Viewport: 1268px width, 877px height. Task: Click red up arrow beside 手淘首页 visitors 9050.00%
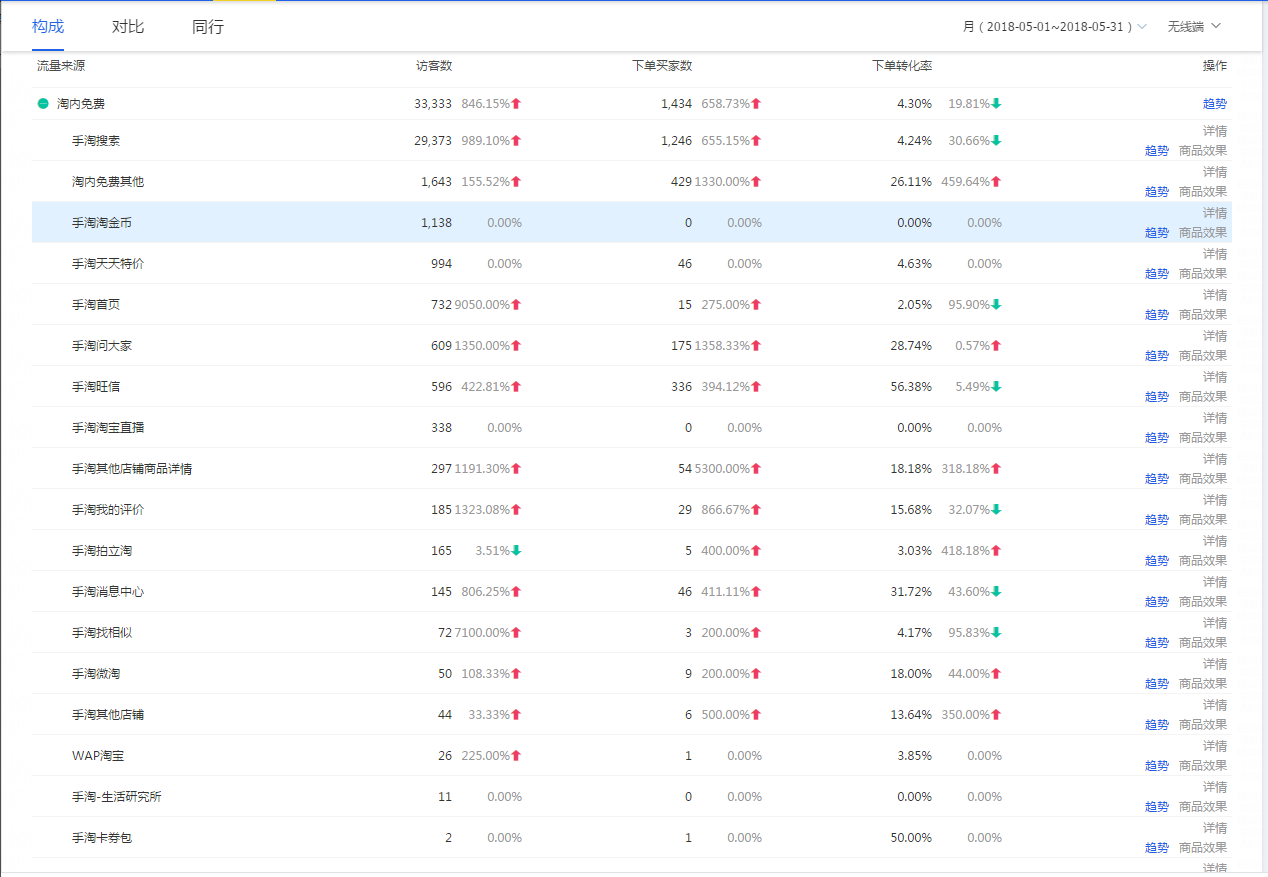point(517,305)
